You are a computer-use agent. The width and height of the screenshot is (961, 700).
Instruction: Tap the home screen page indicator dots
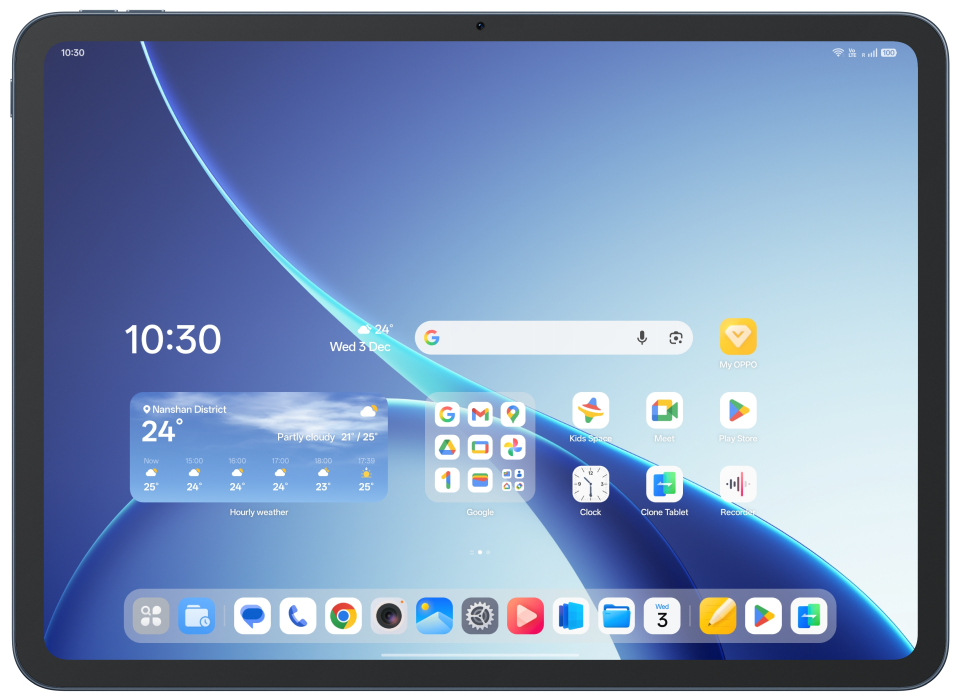pos(480,552)
